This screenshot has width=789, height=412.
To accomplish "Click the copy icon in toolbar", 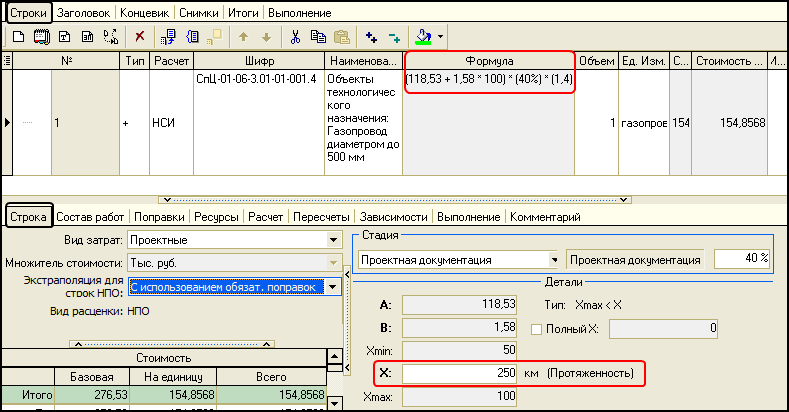I will (x=318, y=37).
